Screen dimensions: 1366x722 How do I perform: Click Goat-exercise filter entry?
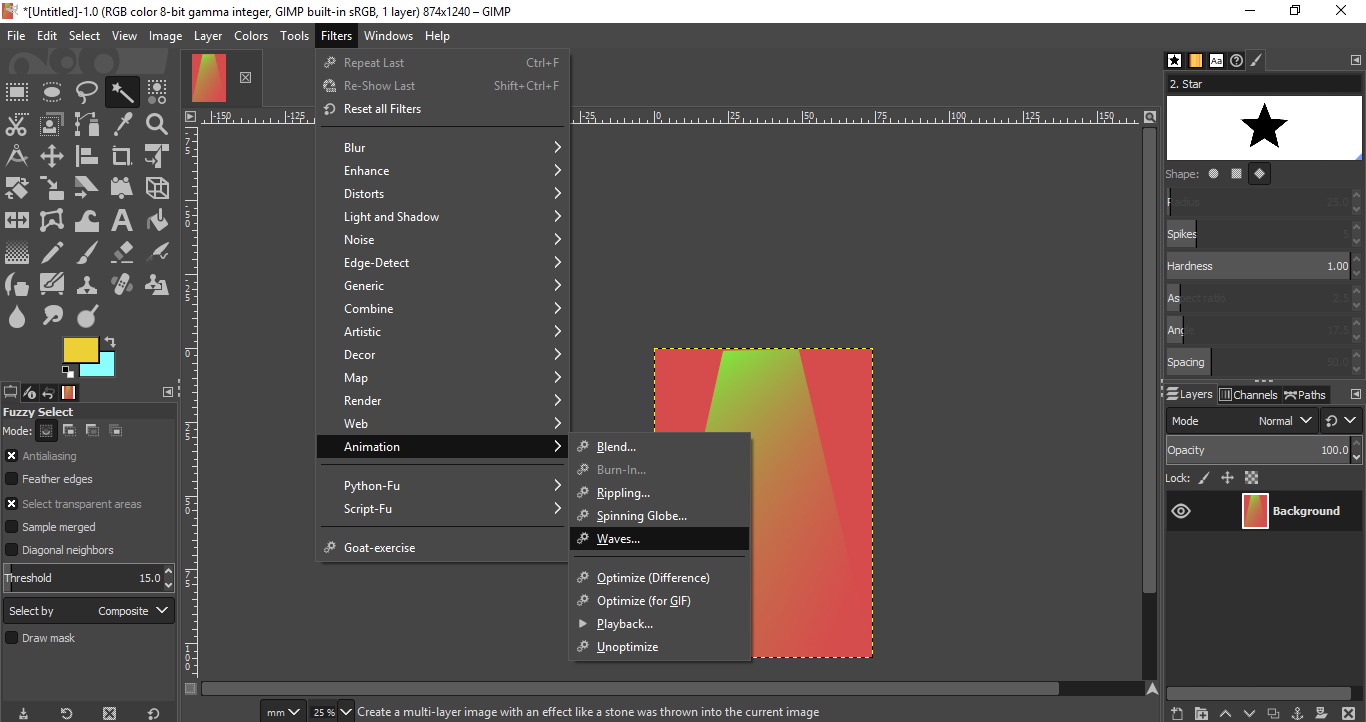(442, 548)
